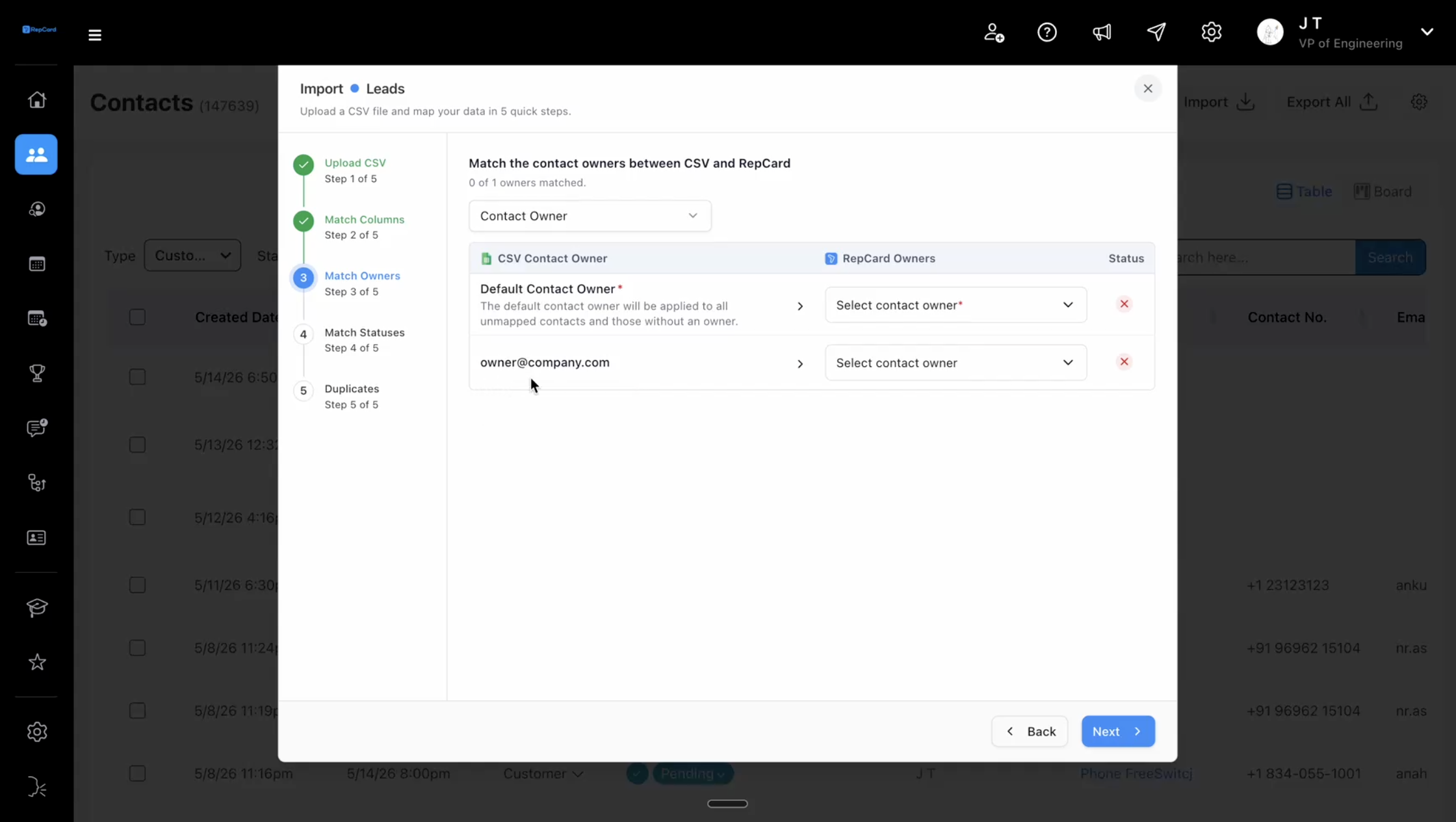Toggle the select-all checkbox in table header
1456x822 pixels.
[137, 317]
